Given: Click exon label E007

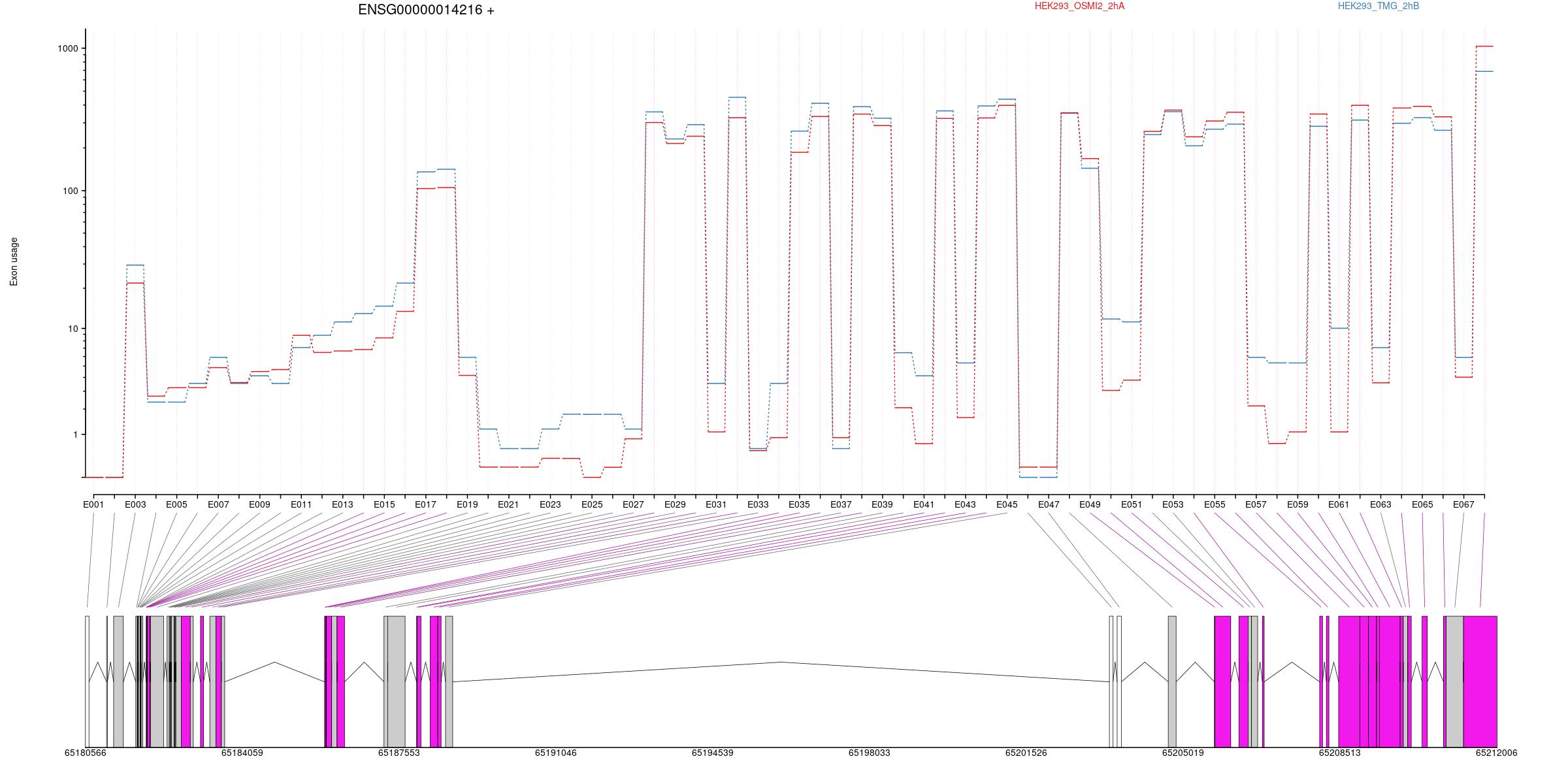Looking at the screenshot, I should 218,504.
